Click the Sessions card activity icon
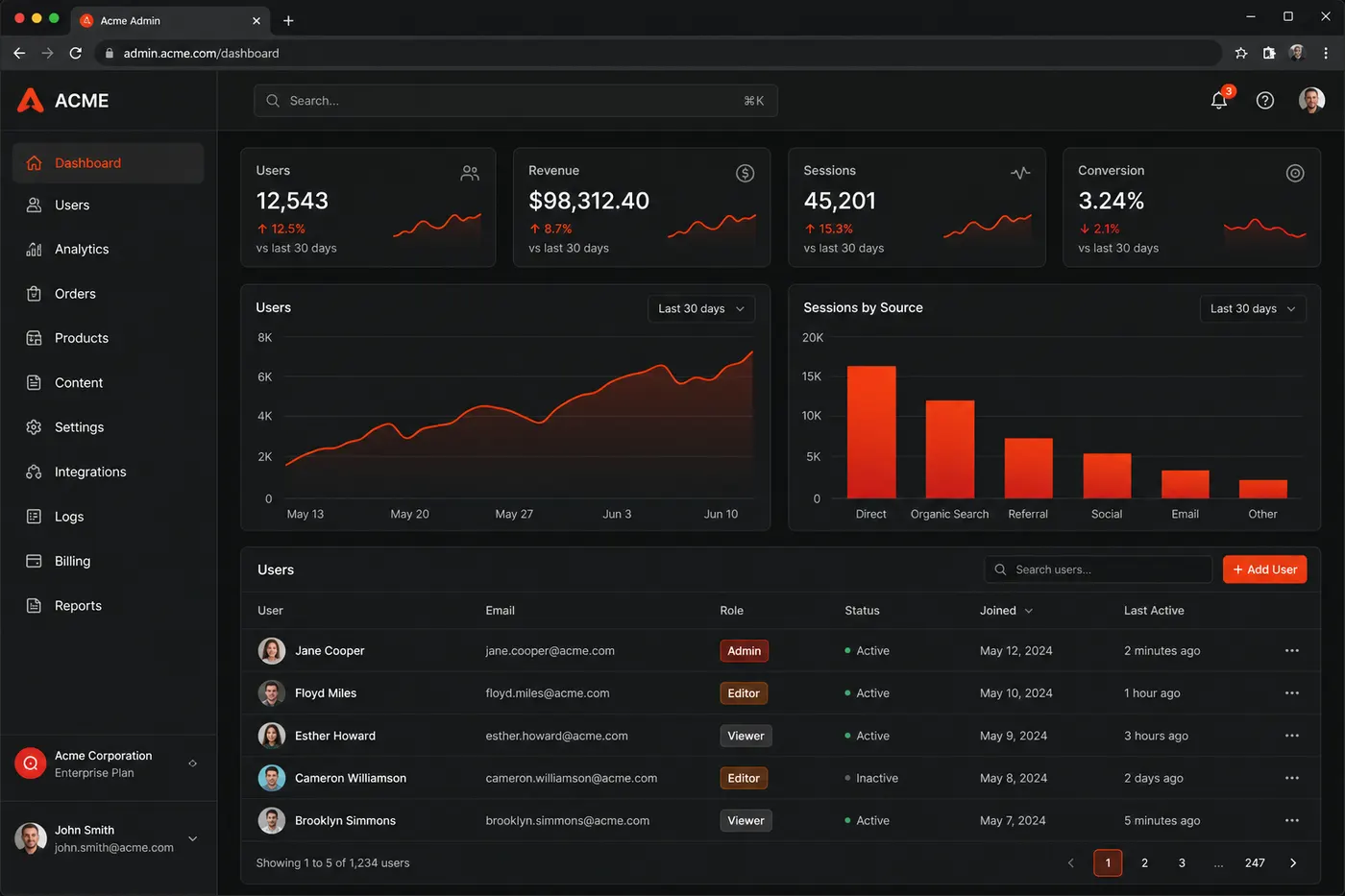 (1020, 173)
